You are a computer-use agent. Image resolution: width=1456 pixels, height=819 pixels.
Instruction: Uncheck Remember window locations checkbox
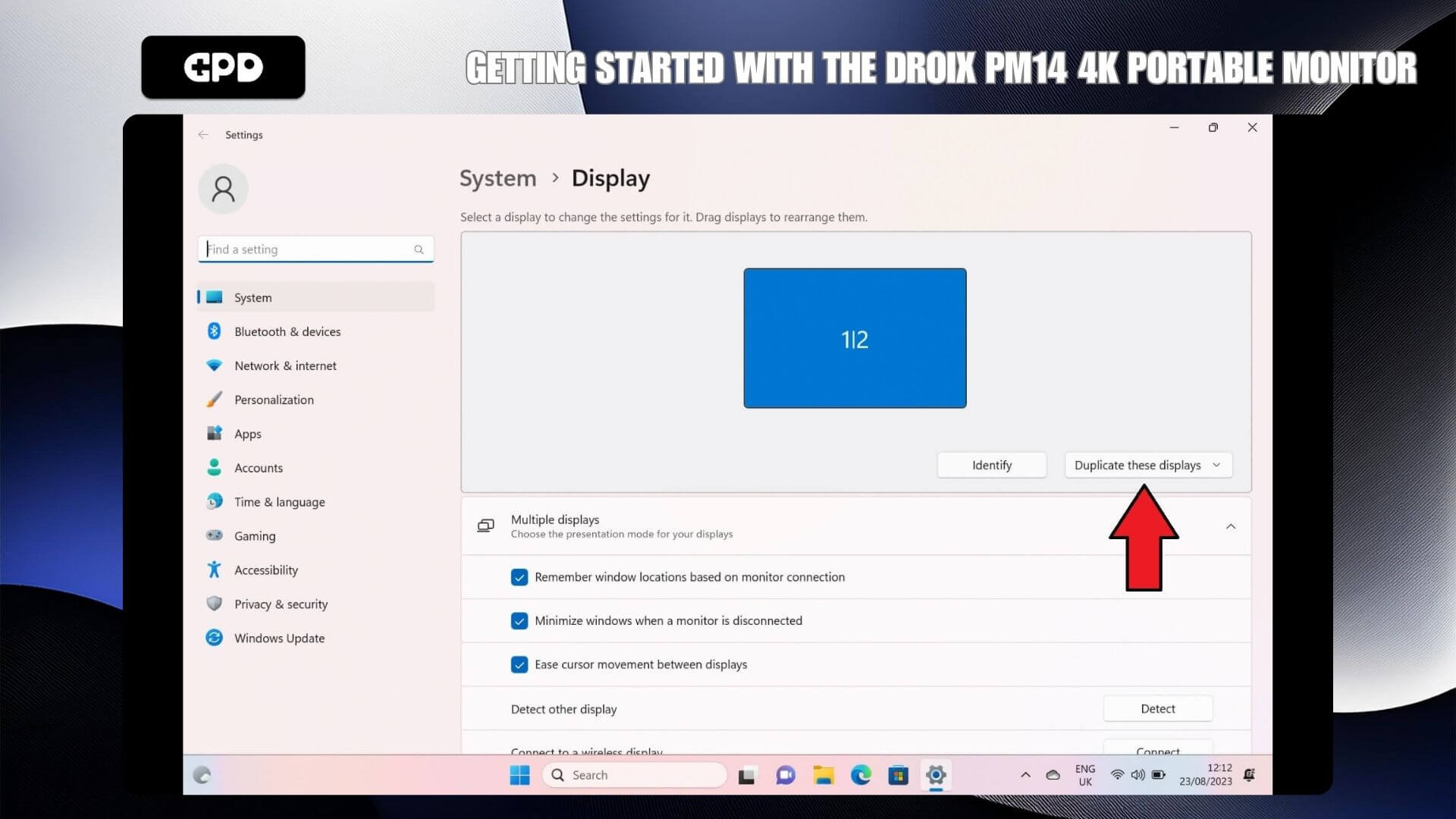point(519,578)
